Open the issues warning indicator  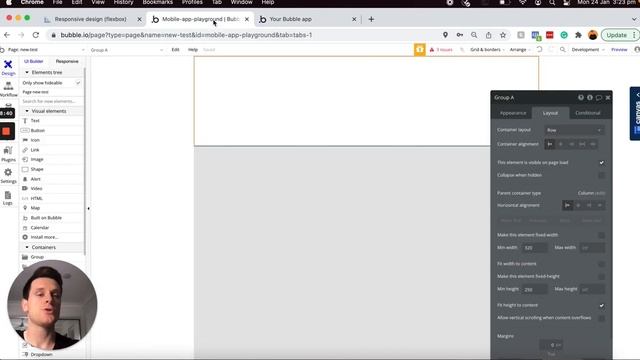click(x=441, y=49)
